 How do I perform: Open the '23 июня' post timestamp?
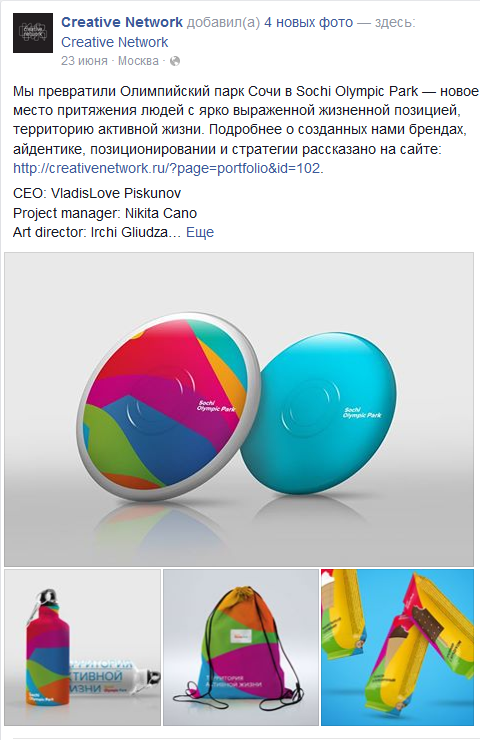[x=84, y=61]
